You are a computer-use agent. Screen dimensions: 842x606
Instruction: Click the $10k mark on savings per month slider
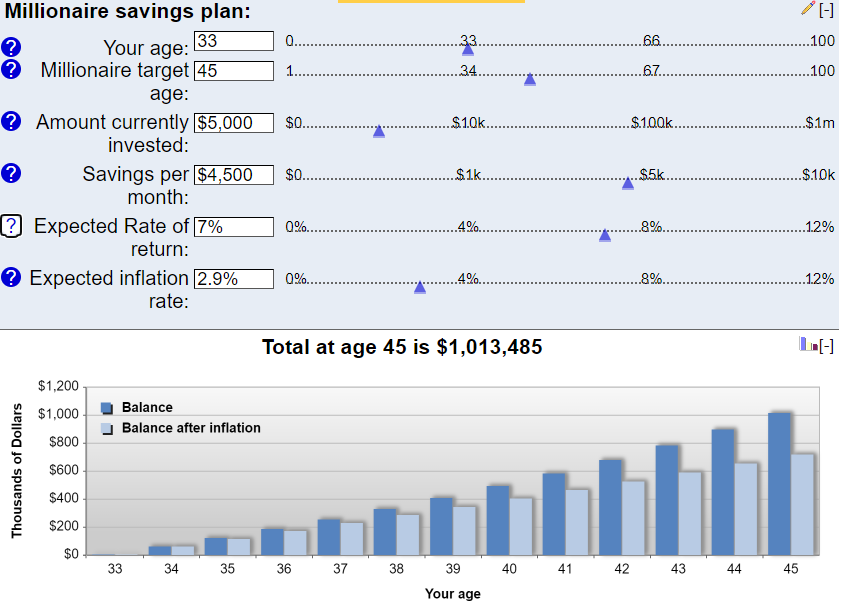click(x=818, y=174)
